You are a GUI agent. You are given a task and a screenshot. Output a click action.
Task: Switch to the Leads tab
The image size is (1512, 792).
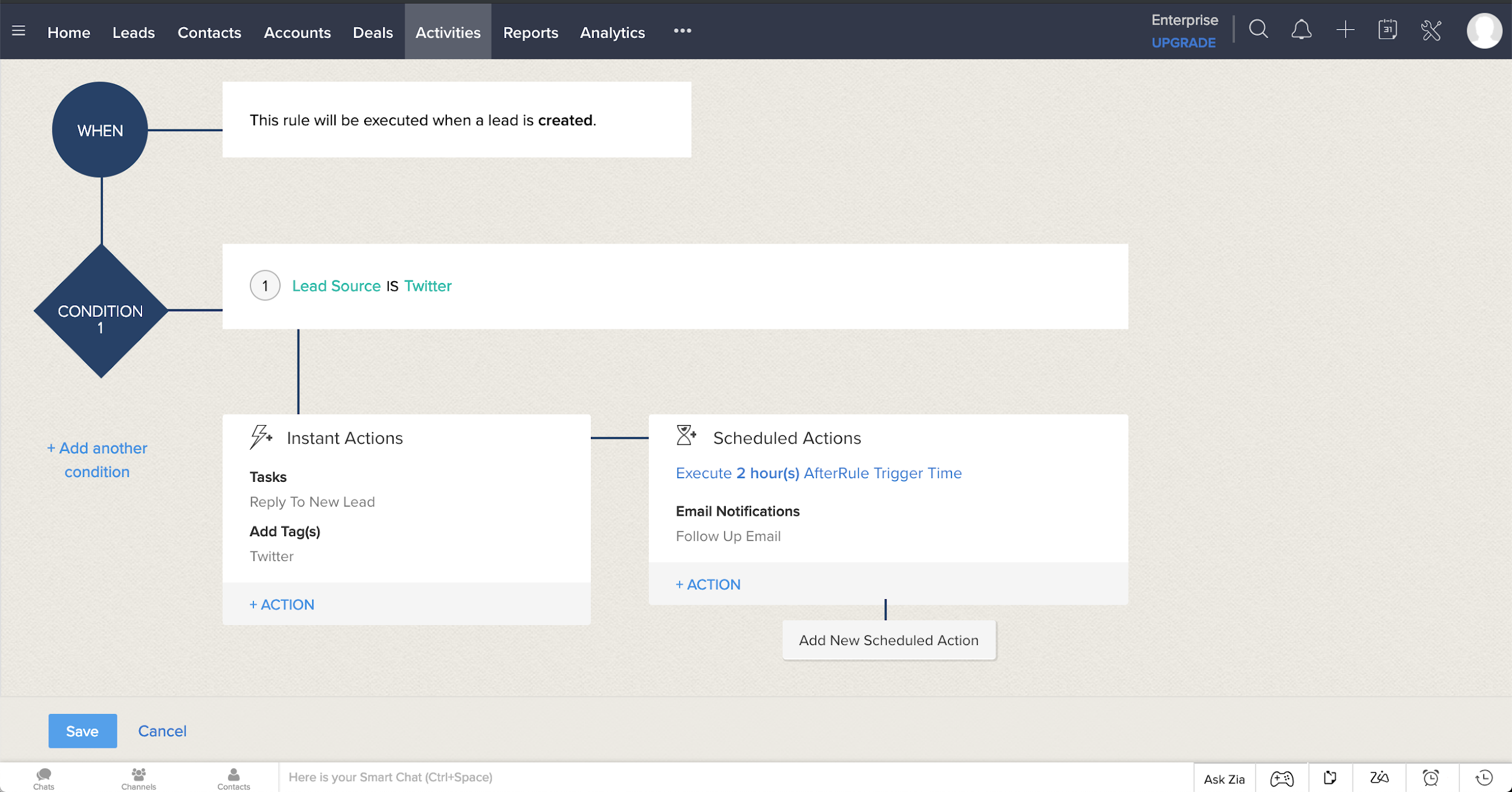pos(134,33)
